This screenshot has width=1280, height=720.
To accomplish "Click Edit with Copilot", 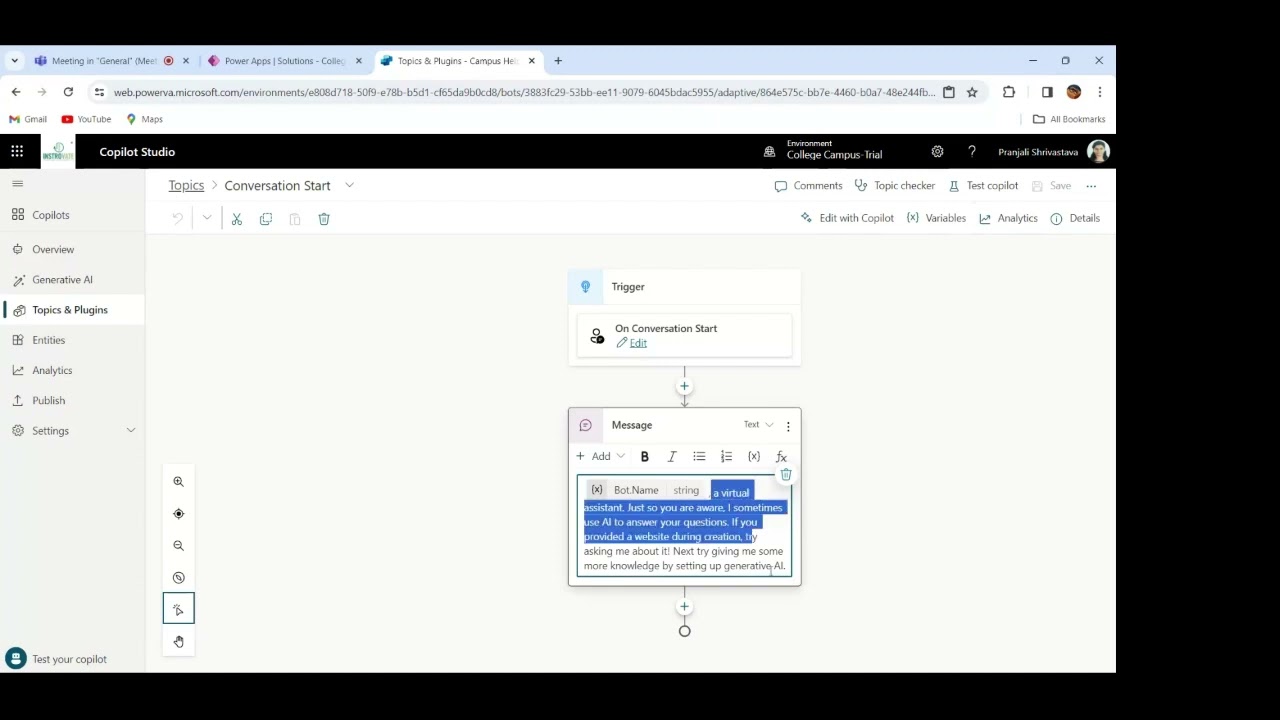I will coord(847,218).
